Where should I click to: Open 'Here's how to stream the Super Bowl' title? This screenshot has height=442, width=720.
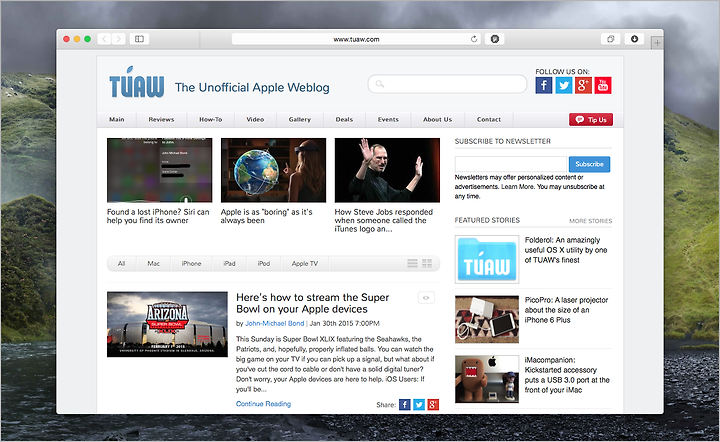click(x=313, y=303)
